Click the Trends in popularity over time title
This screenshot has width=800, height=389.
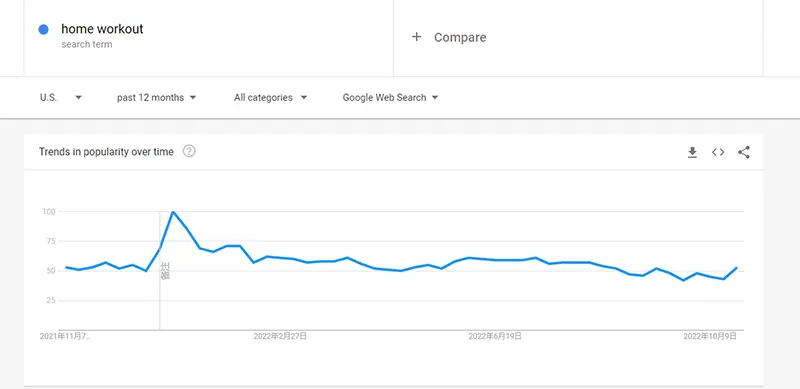(106, 152)
